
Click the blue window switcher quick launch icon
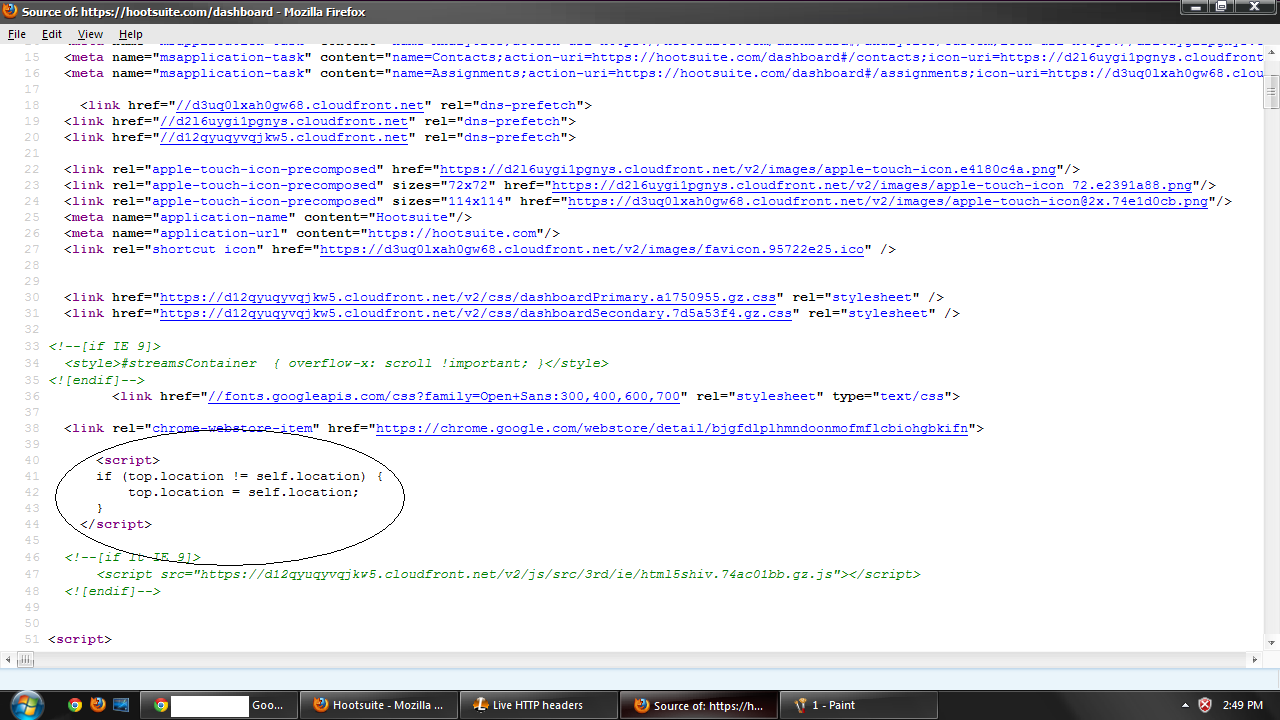pyautogui.click(x=120, y=705)
